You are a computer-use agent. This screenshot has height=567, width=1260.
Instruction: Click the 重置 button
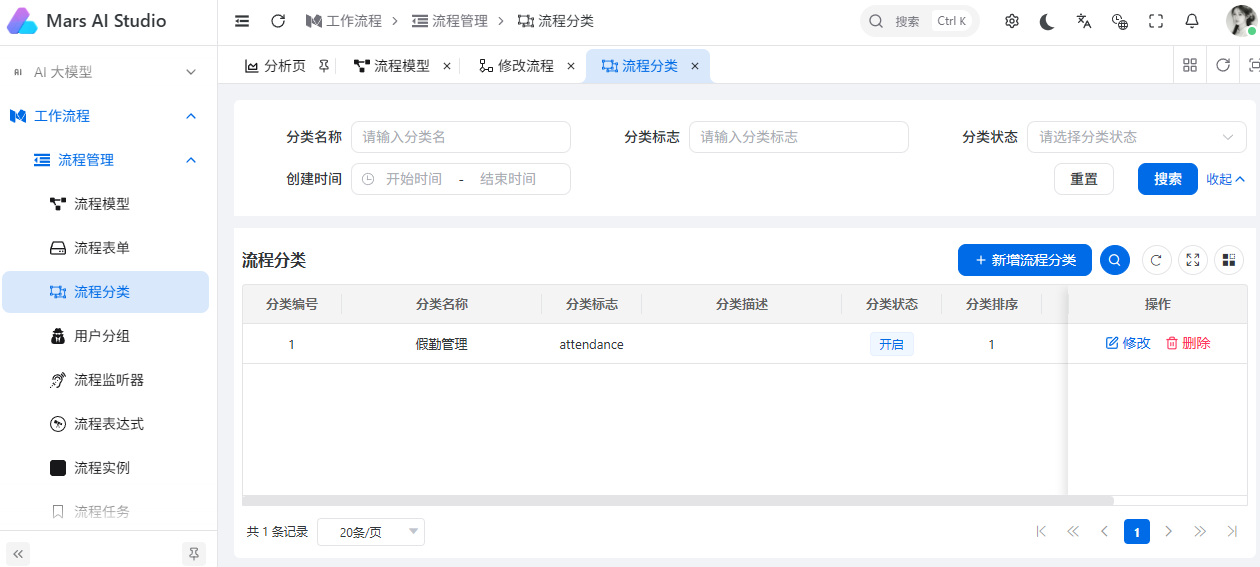pyautogui.click(x=1084, y=179)
